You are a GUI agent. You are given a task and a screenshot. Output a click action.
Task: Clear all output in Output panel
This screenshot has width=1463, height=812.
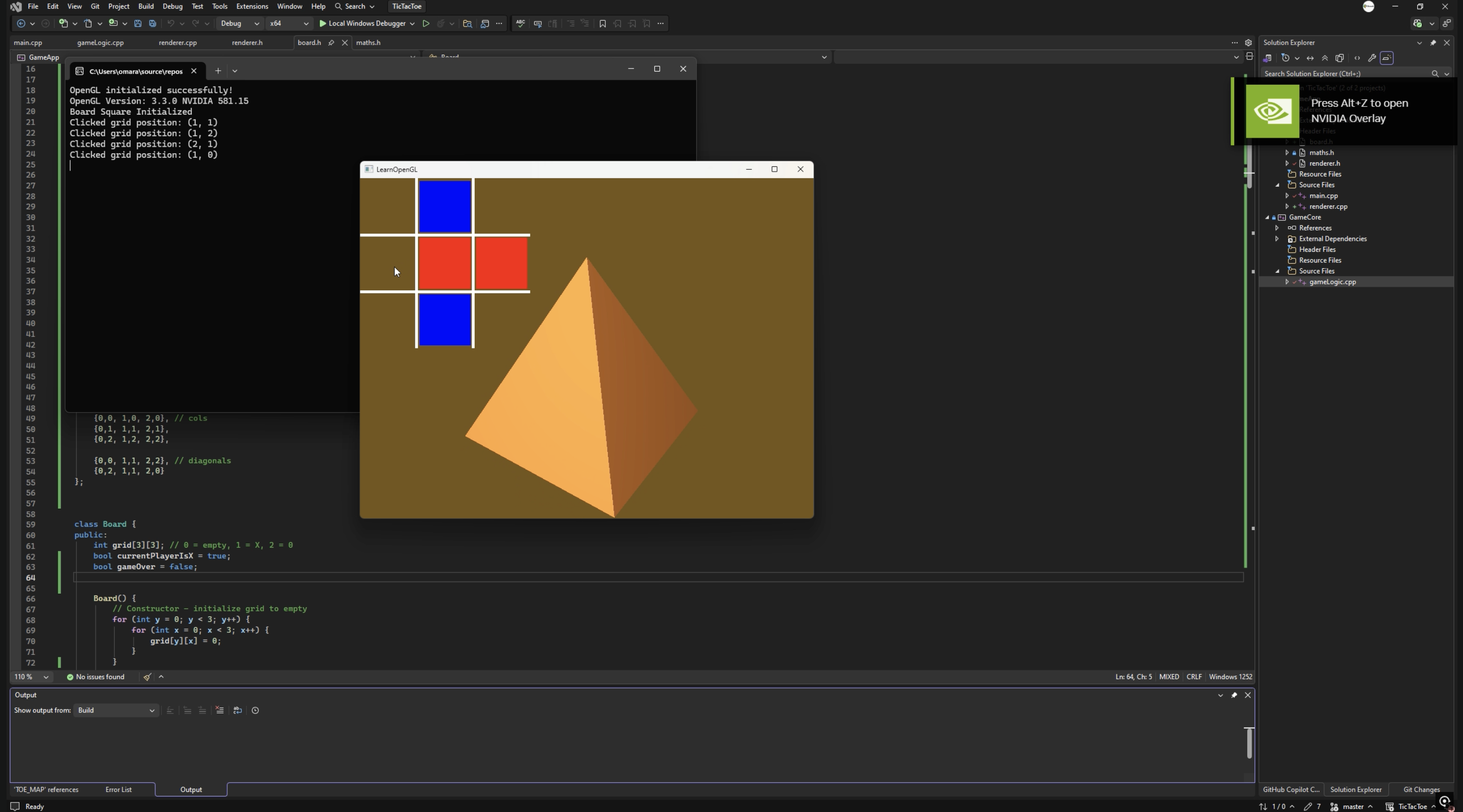[220, 710]
